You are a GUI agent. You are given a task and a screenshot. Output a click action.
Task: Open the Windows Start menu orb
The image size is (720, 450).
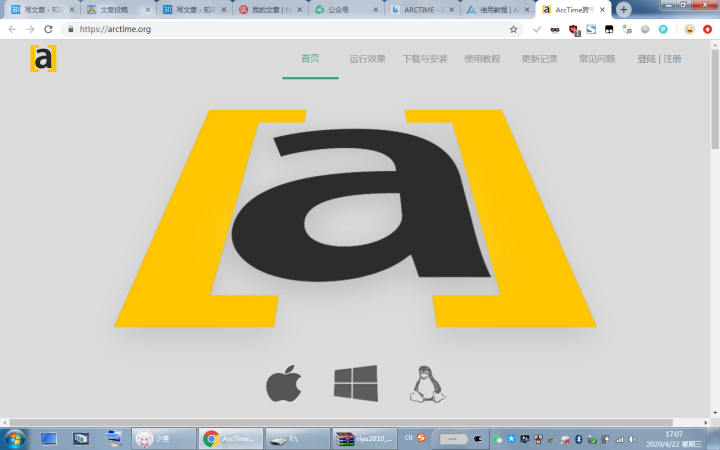[x=14, y=439]
